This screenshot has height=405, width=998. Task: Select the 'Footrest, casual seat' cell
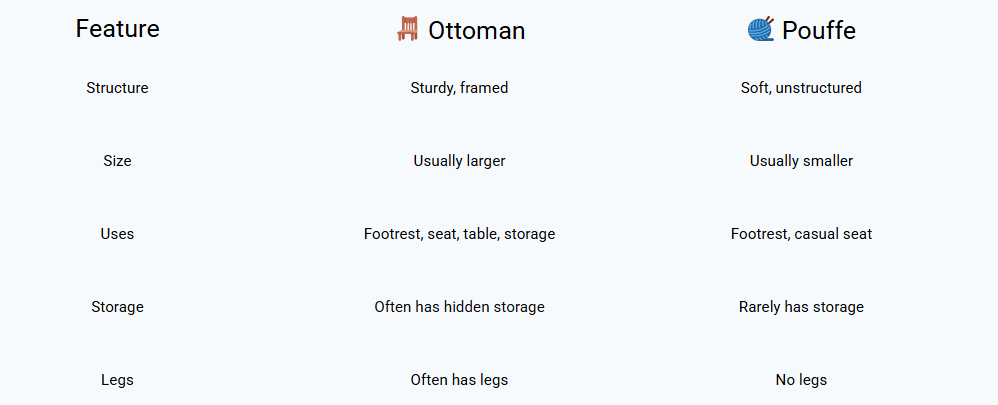point(801,234)
